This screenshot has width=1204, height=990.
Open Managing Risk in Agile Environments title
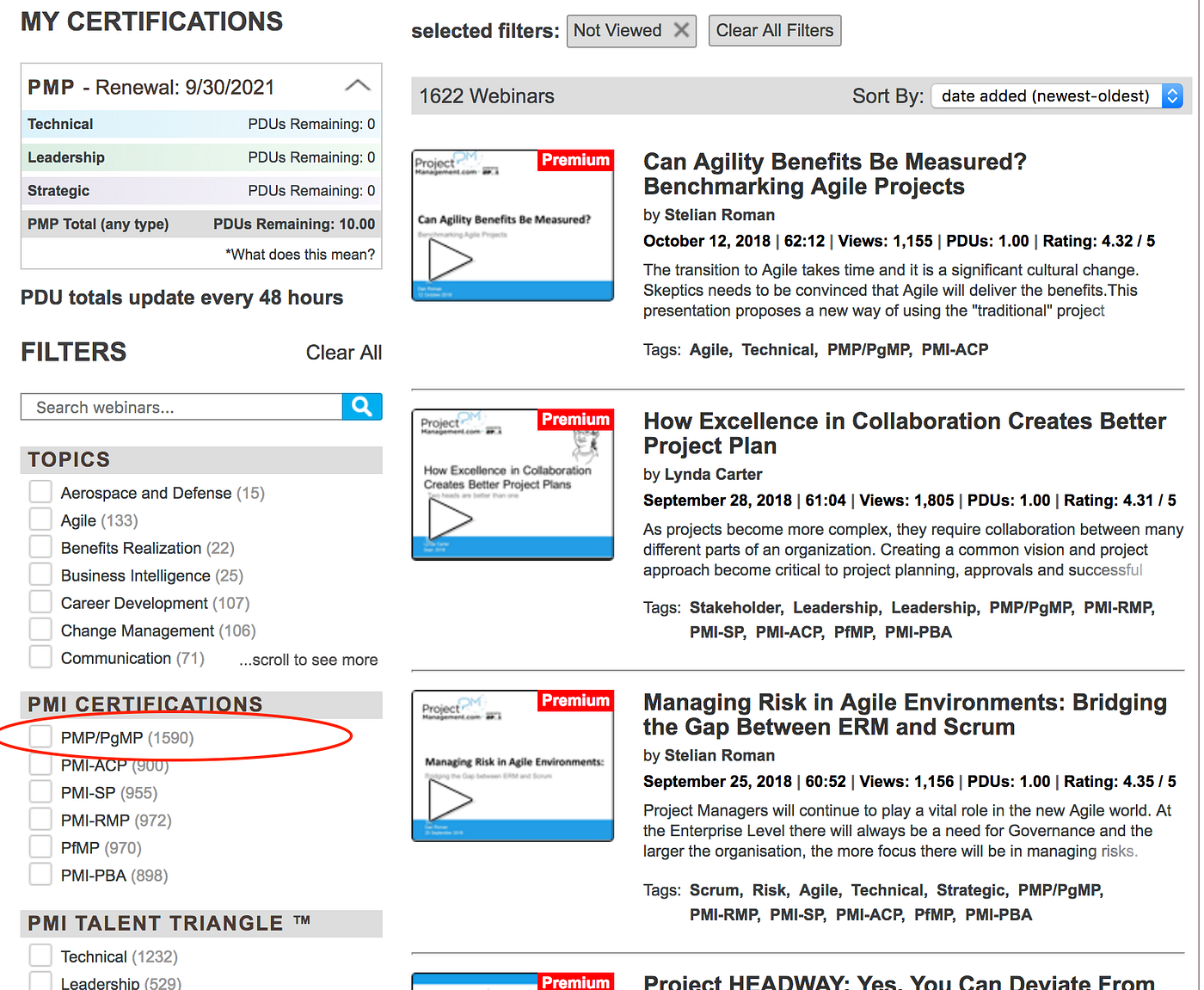point(905,714)
